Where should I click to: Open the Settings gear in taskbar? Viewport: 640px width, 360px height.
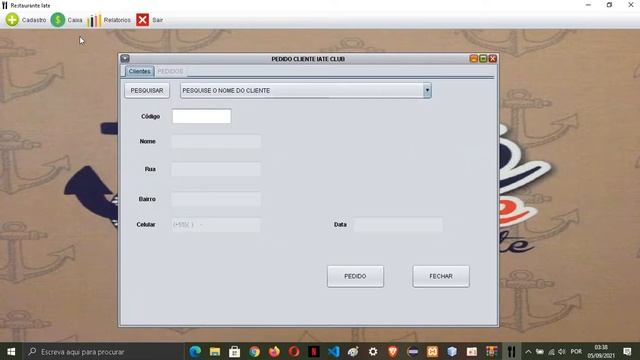[373, 351]
